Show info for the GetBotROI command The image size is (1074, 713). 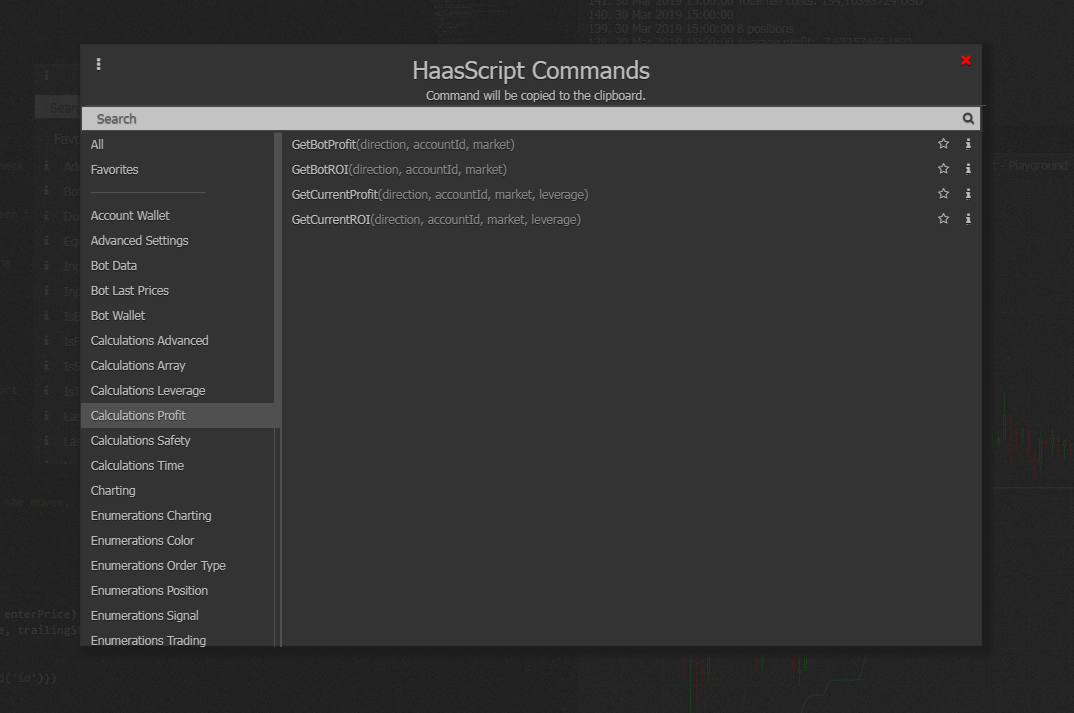(x=968, y=168)
